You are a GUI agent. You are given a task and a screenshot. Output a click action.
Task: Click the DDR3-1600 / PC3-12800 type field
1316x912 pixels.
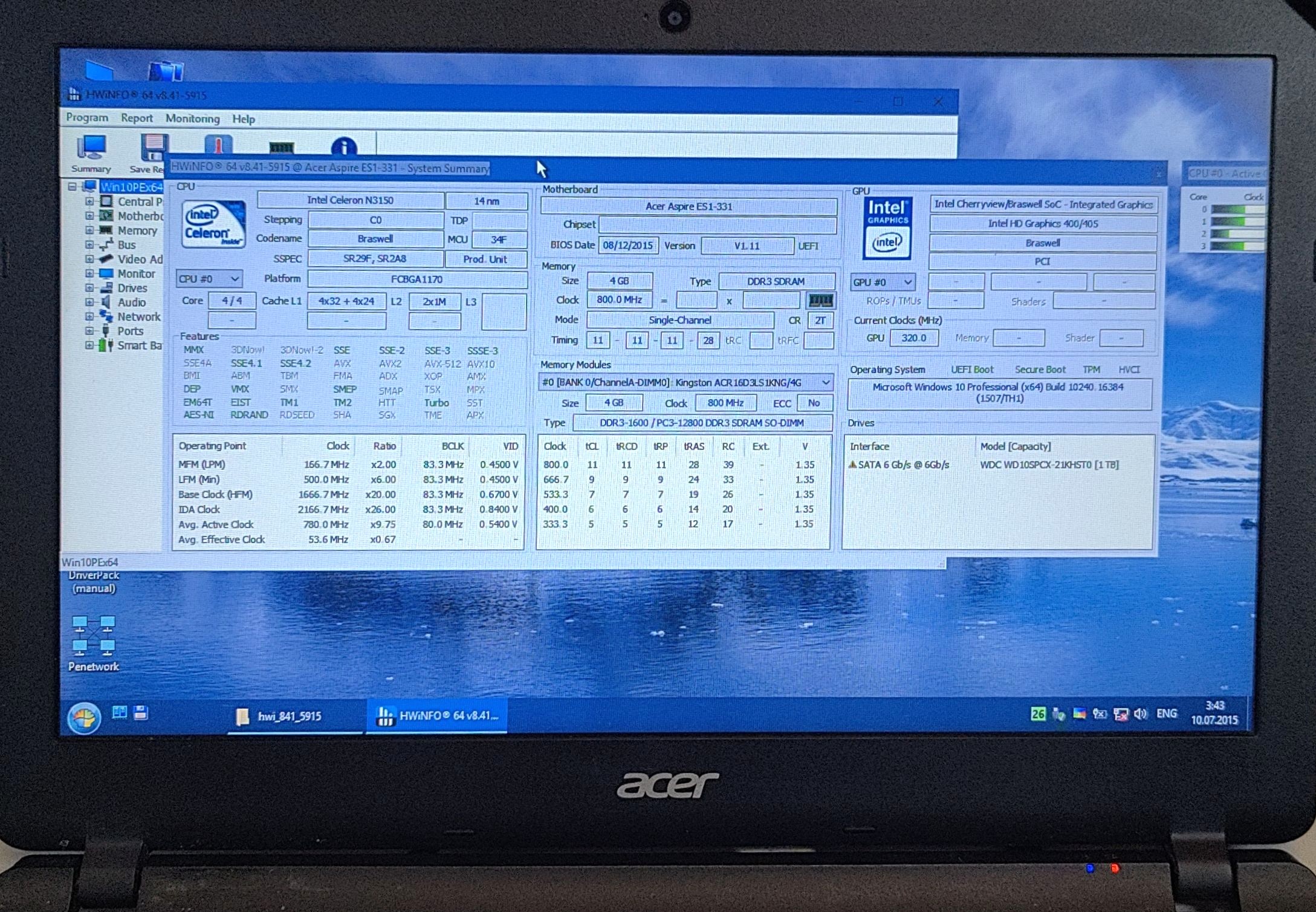pos(702,423)
